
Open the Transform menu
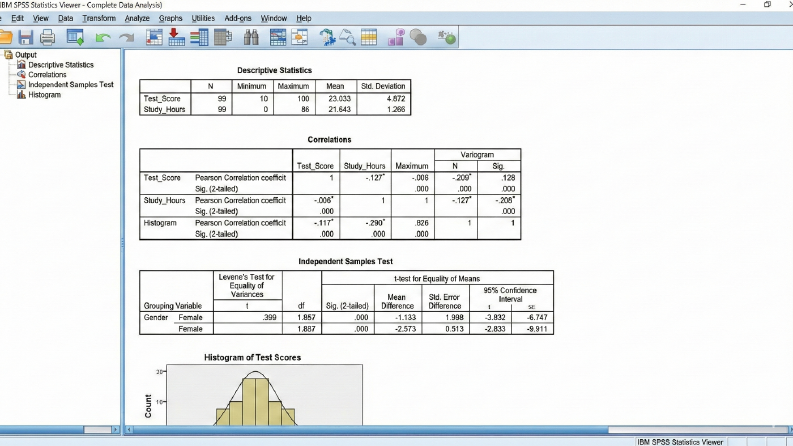[x=99, y=18]
